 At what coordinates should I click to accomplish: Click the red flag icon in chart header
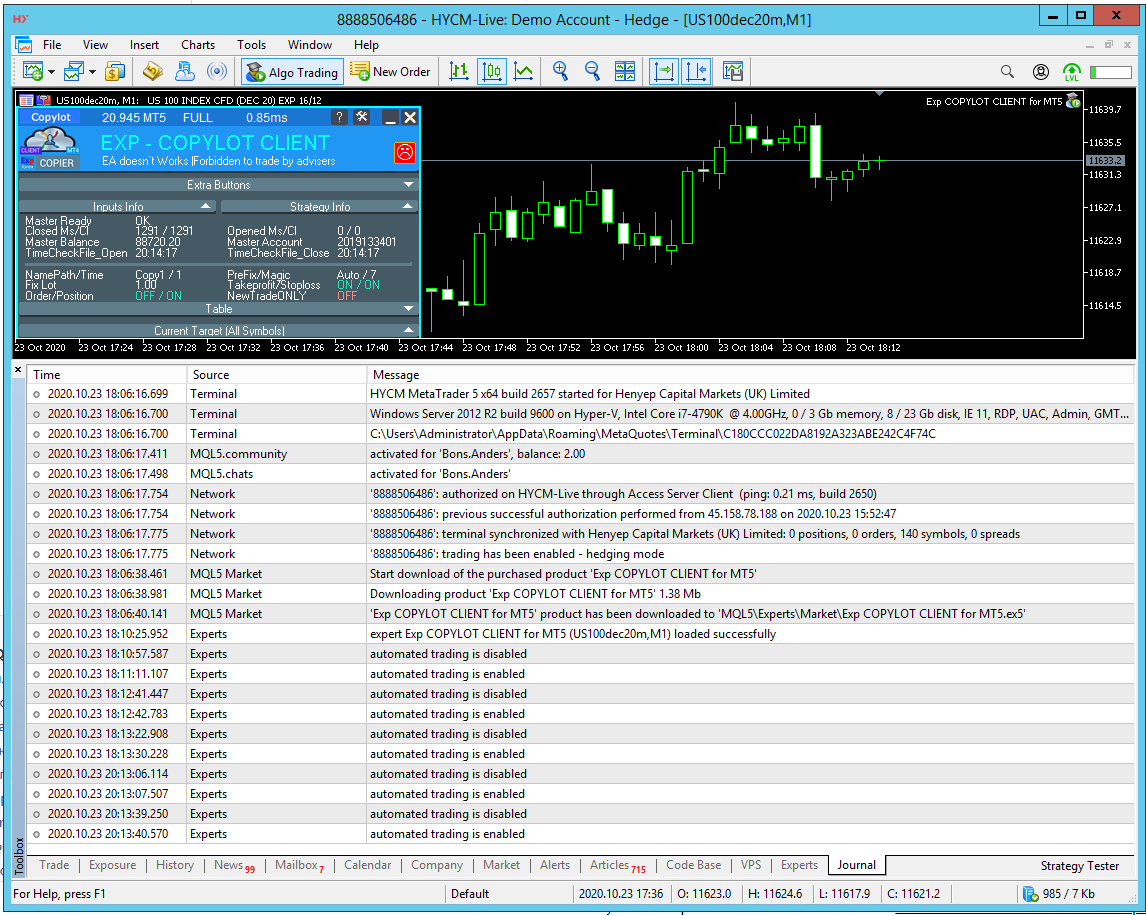point(43,100)
